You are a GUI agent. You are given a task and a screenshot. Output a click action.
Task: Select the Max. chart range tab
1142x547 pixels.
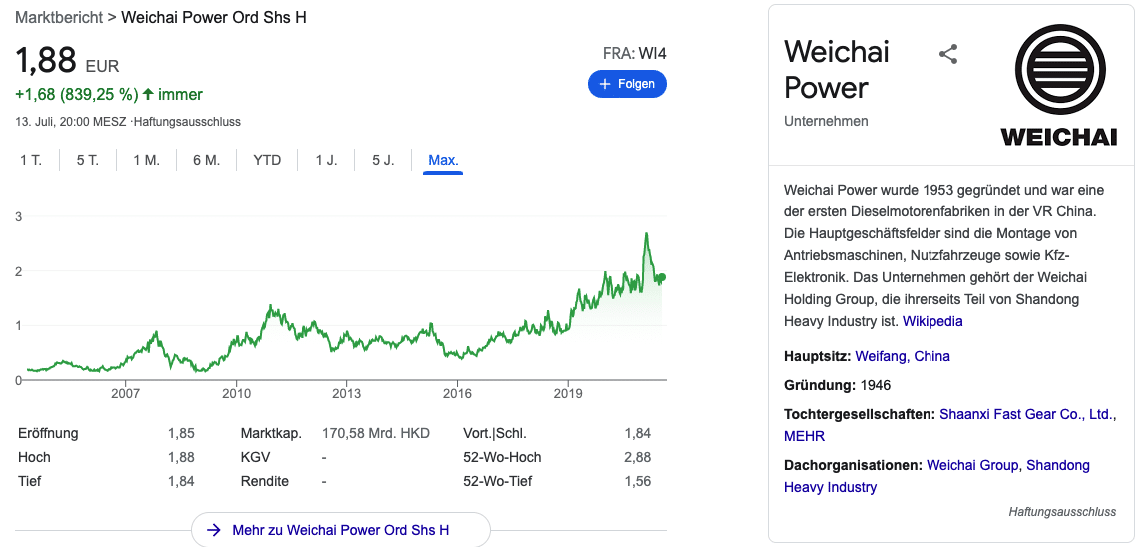[443, 160]
